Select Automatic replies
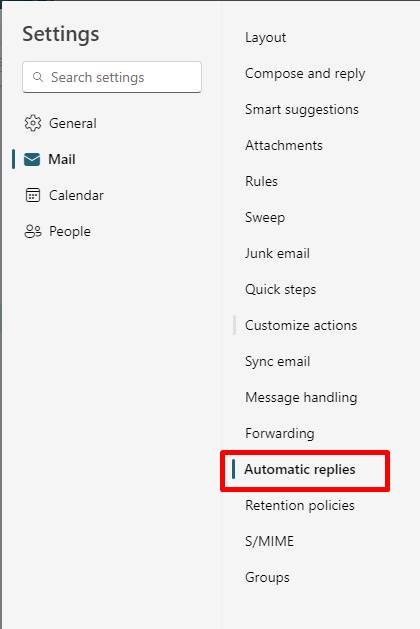Screen dimensions: 420x629 coord(300,469)
